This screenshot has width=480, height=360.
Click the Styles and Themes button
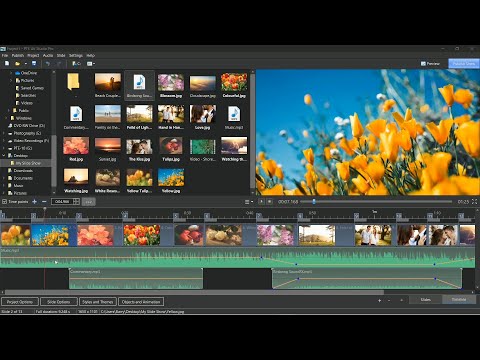[x=98, y=302]
